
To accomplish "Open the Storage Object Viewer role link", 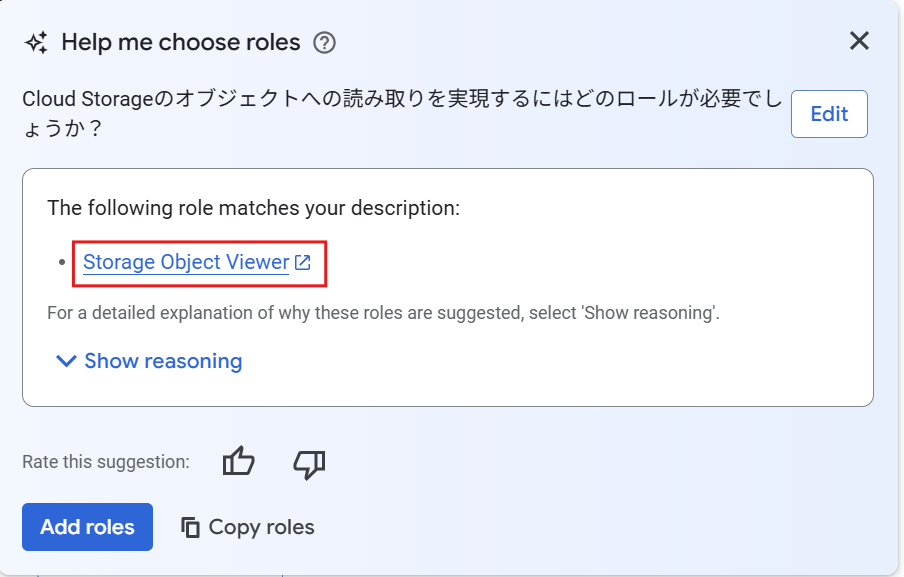I will (186, 262).
